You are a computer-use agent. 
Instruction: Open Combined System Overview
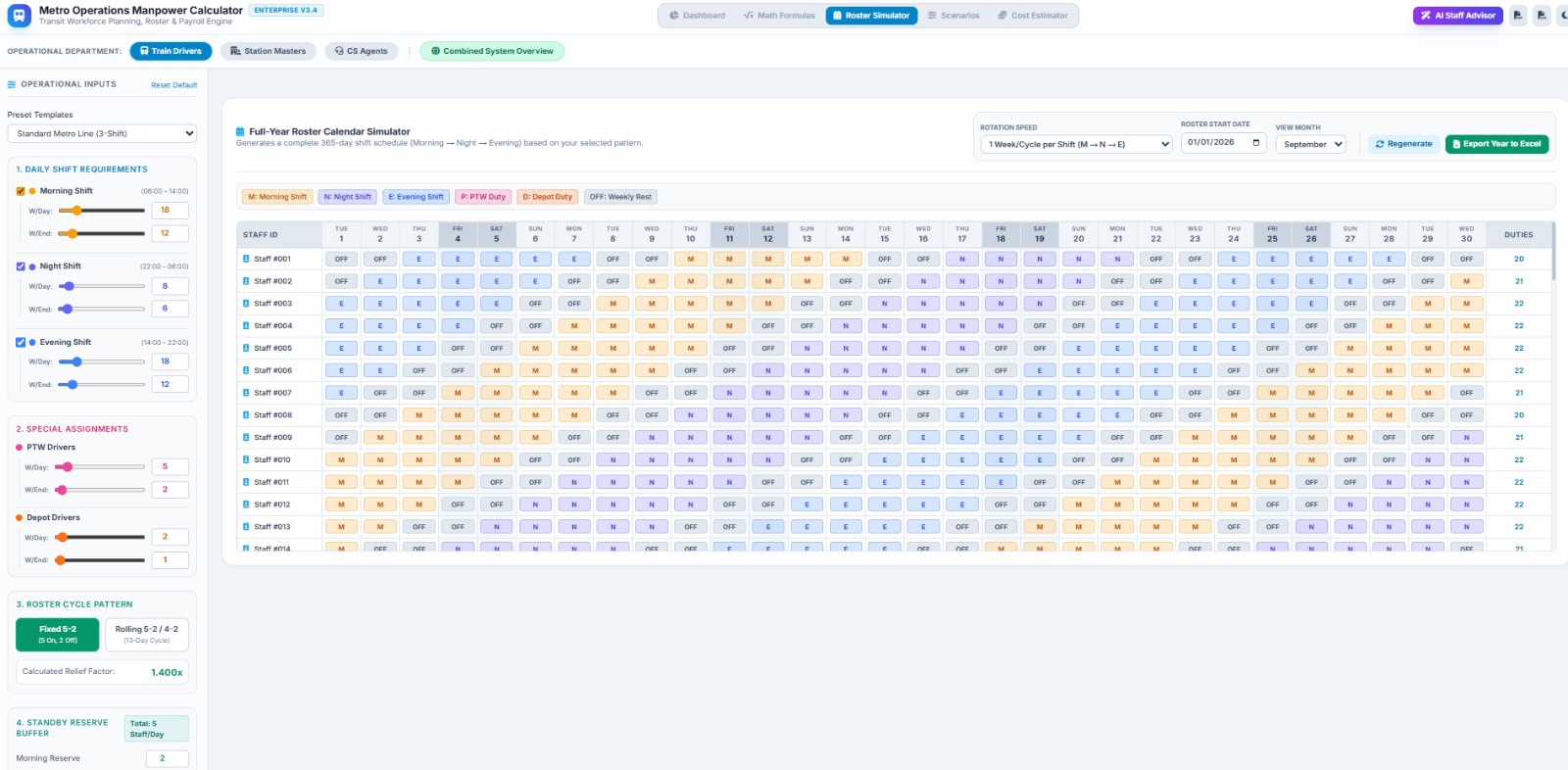coord(492,51)
